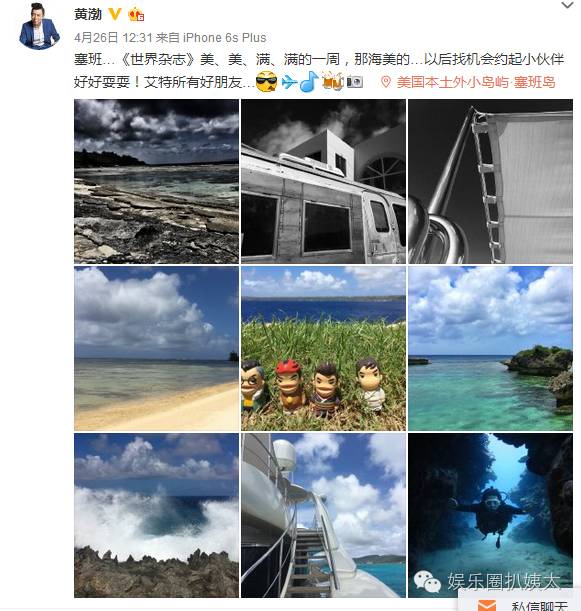This screenshot has width=581, height=611.
Task: Open the dark stormy rocky beach photo
Action: coord(156,182)
